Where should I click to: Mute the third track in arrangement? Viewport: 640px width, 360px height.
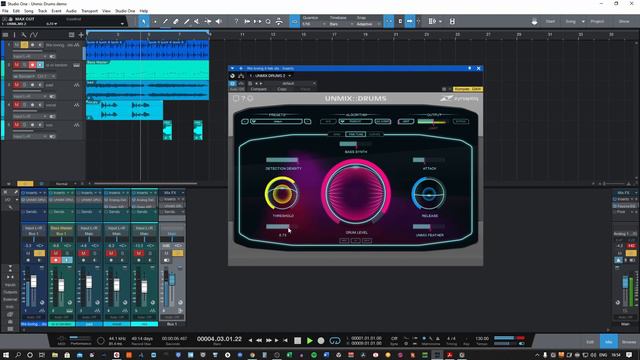click(x=17, y=85)
